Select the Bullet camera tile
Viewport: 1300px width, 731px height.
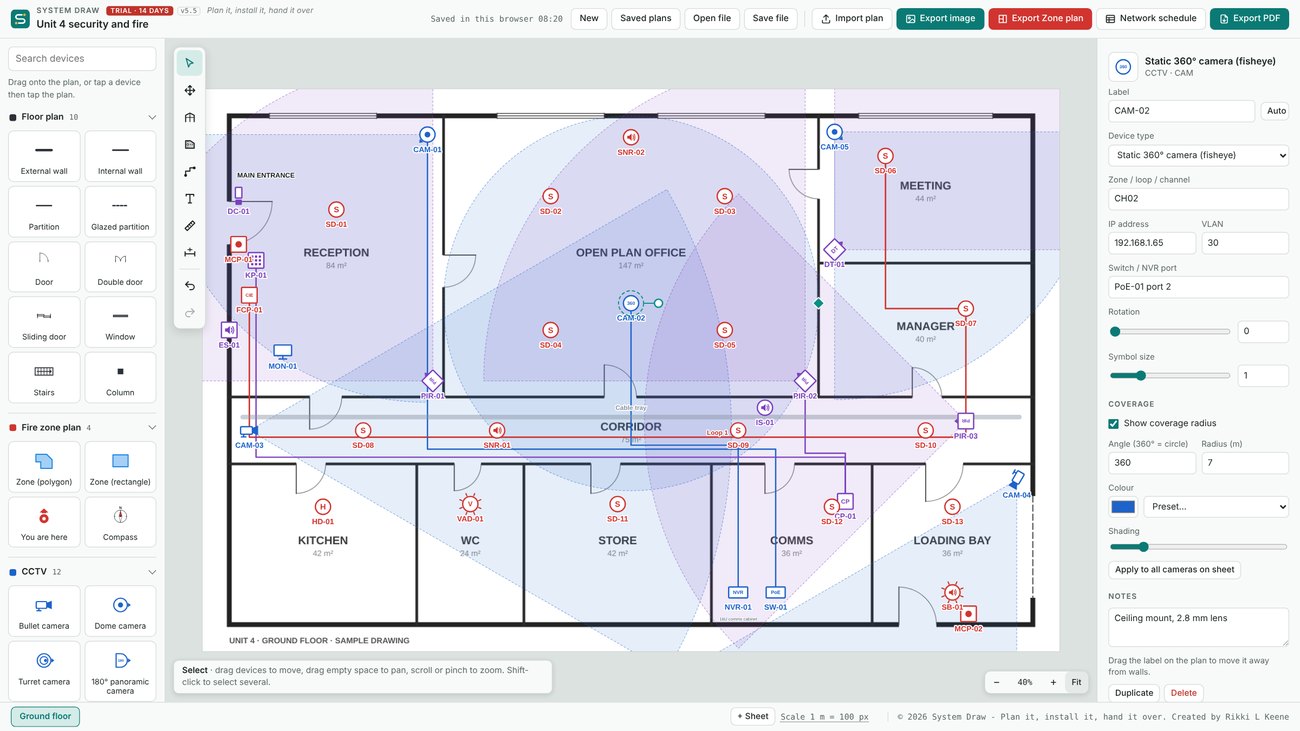coord(44,611)
